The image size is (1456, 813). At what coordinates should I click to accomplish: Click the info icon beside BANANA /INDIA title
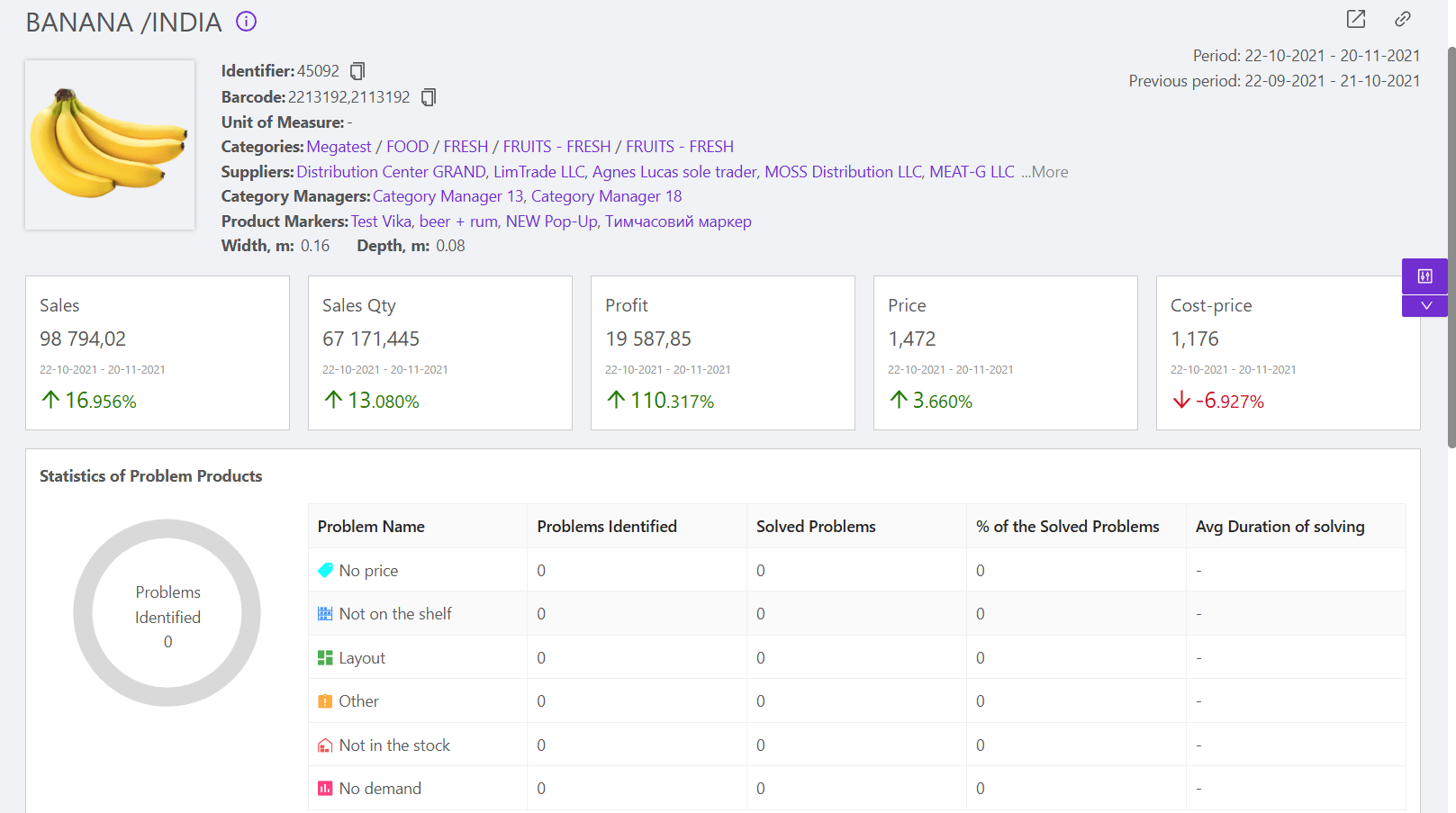[x=246, y=22]
